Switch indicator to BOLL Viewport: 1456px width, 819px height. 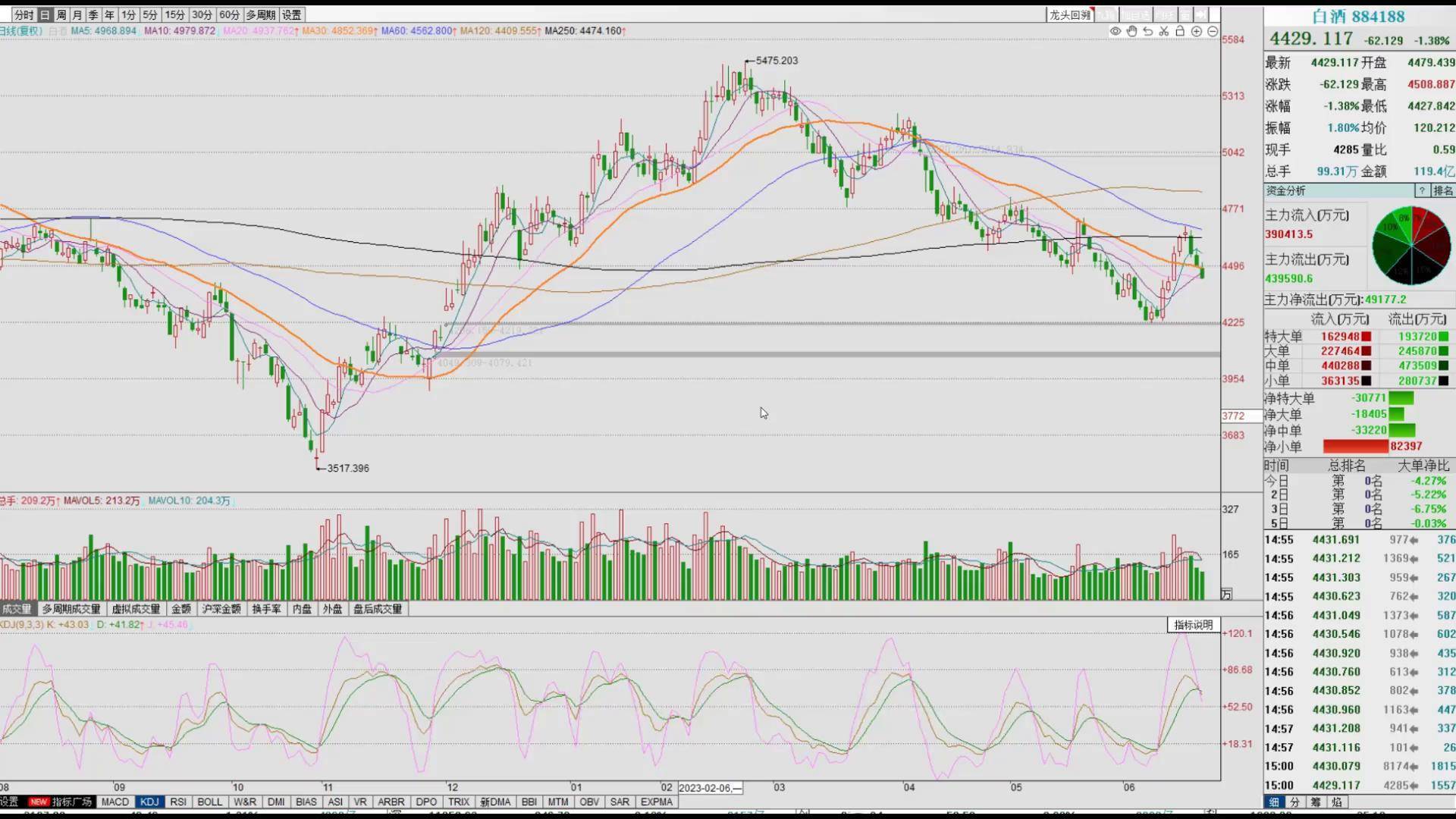click(210, 802)
